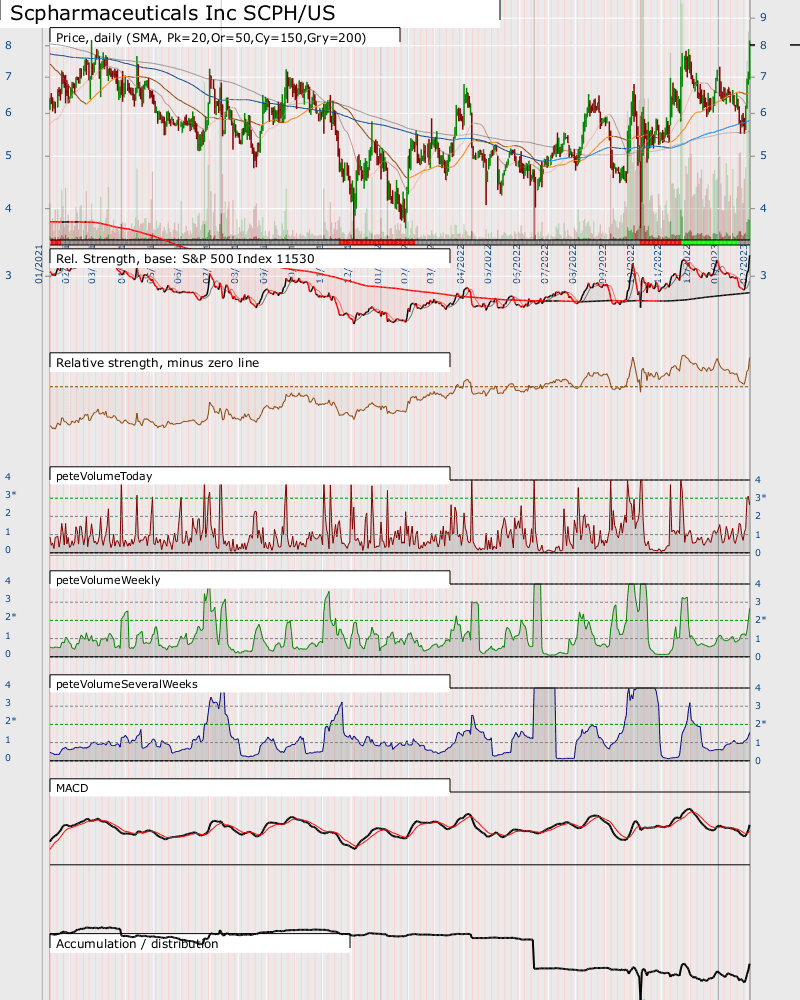
Task: Select the 2* on peteVolumeWeekly right axis
Action: [761, 620]
